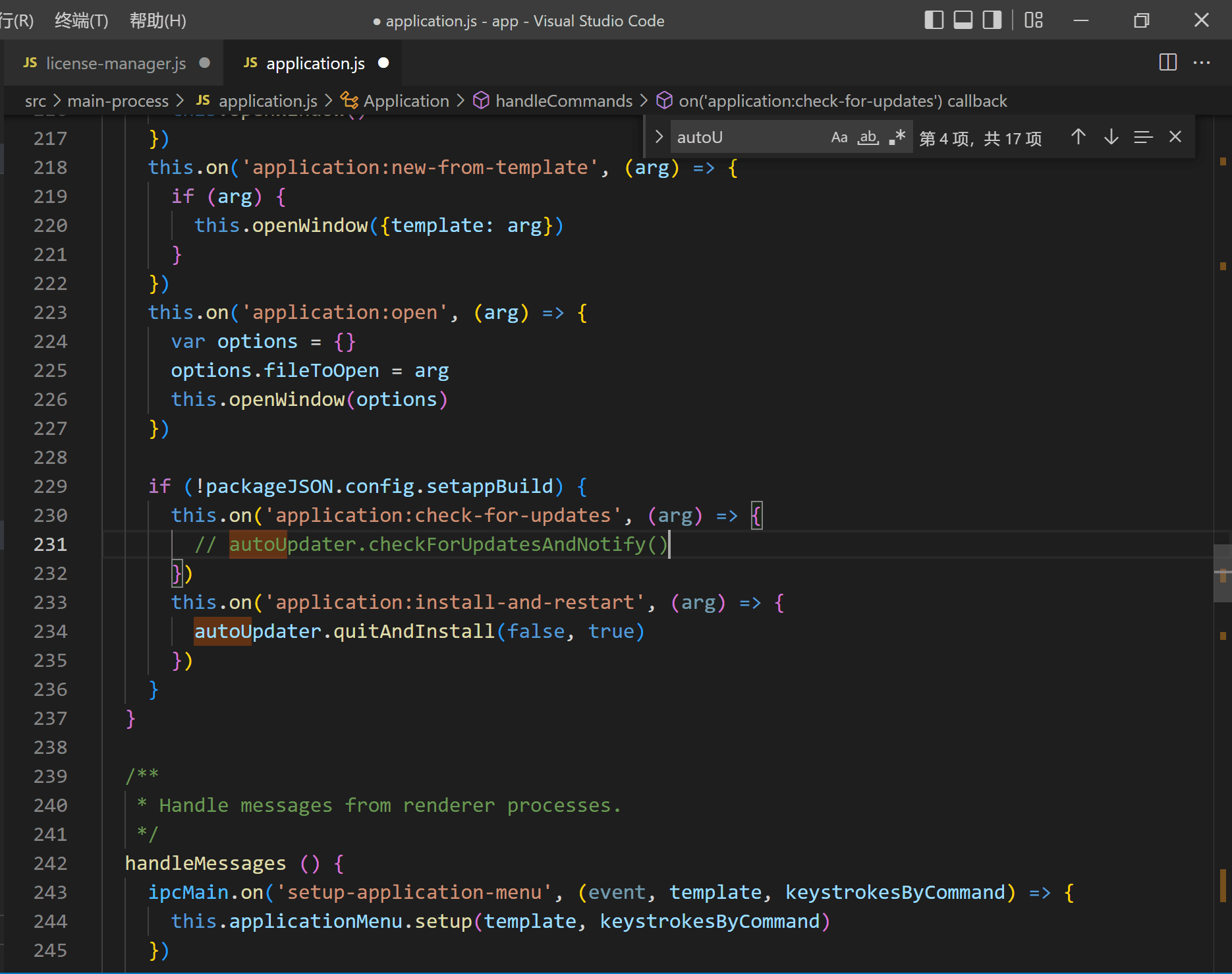Click quitAndInstall method call
Viewport: 1232px width, 974px height.
click(x=414, y=631)
